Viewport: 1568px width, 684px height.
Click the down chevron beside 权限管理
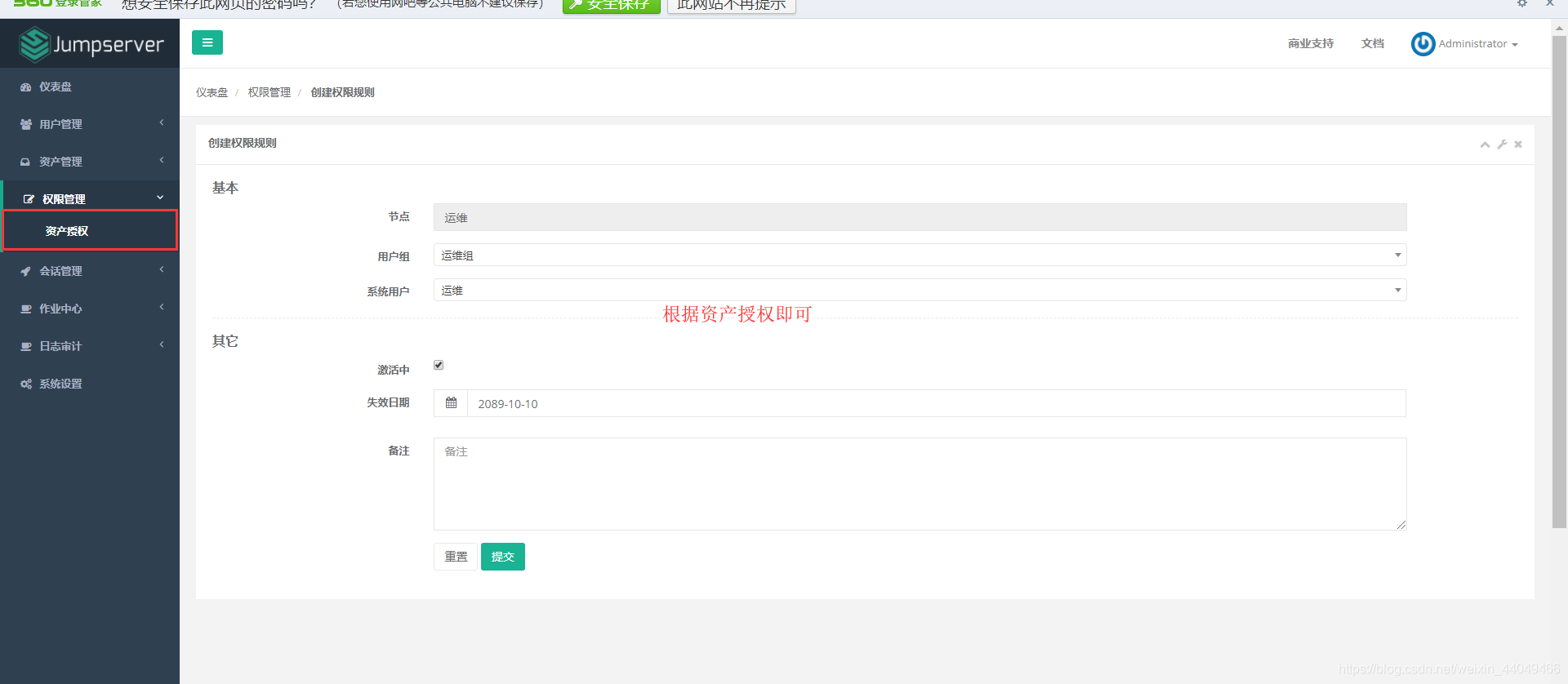(x=160, y=198)
